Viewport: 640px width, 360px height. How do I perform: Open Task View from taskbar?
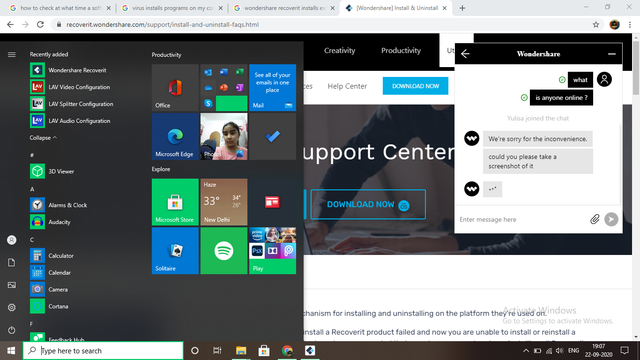[217, 351]
